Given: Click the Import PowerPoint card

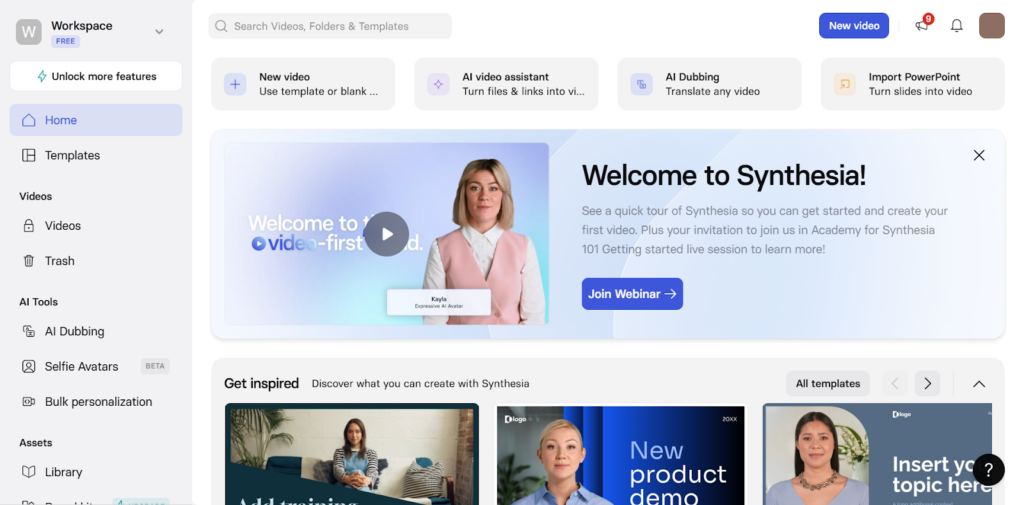Looking at the screenshot, I should (x=912, y=84).
